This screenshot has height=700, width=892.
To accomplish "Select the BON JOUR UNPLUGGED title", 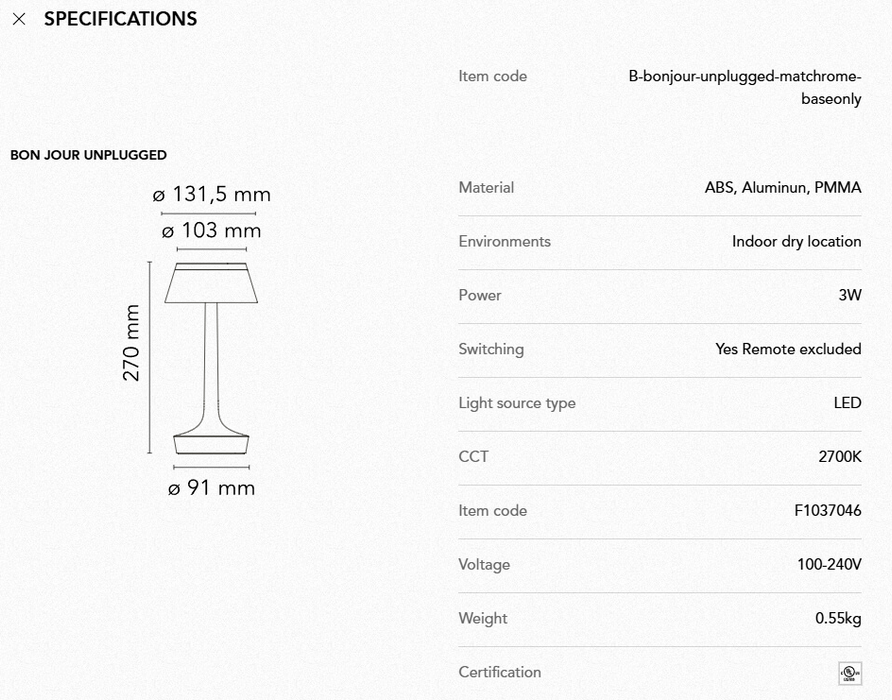I will 88,155.
